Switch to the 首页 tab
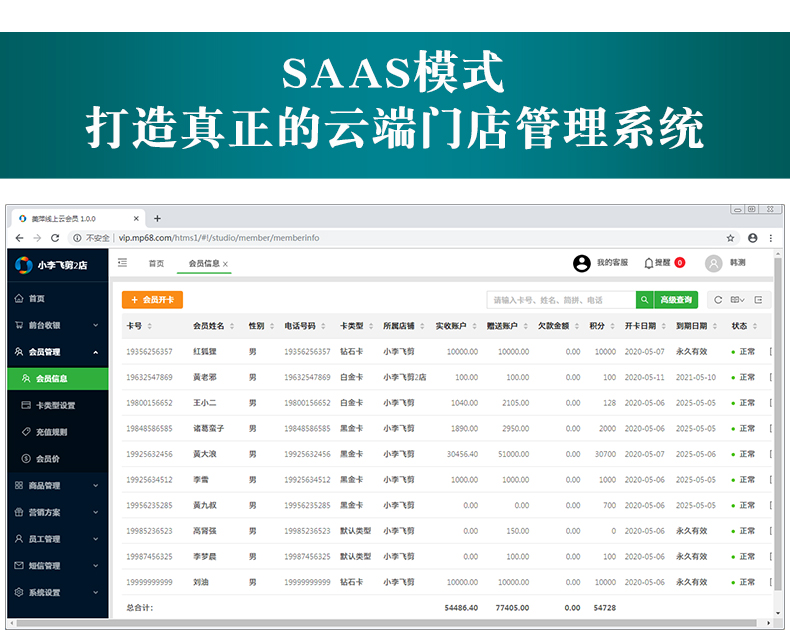 coord(156,264)
